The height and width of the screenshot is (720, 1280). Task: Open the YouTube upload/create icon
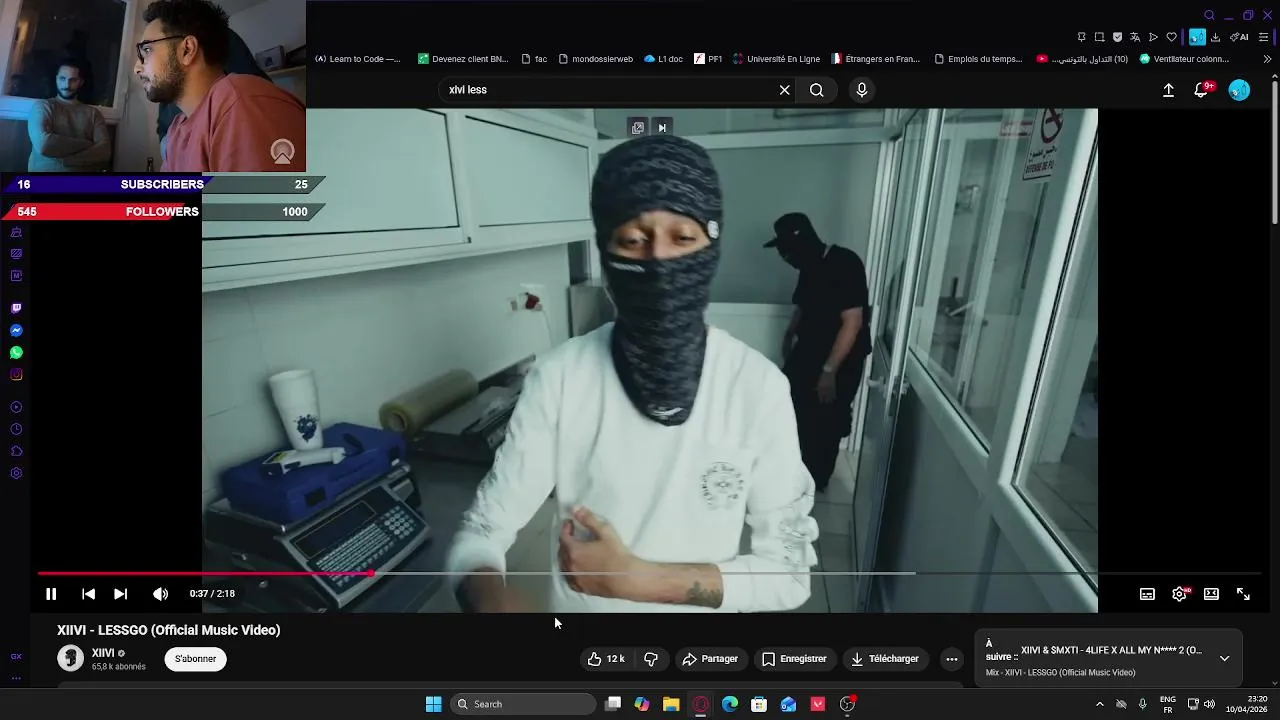pos(1168,90)
